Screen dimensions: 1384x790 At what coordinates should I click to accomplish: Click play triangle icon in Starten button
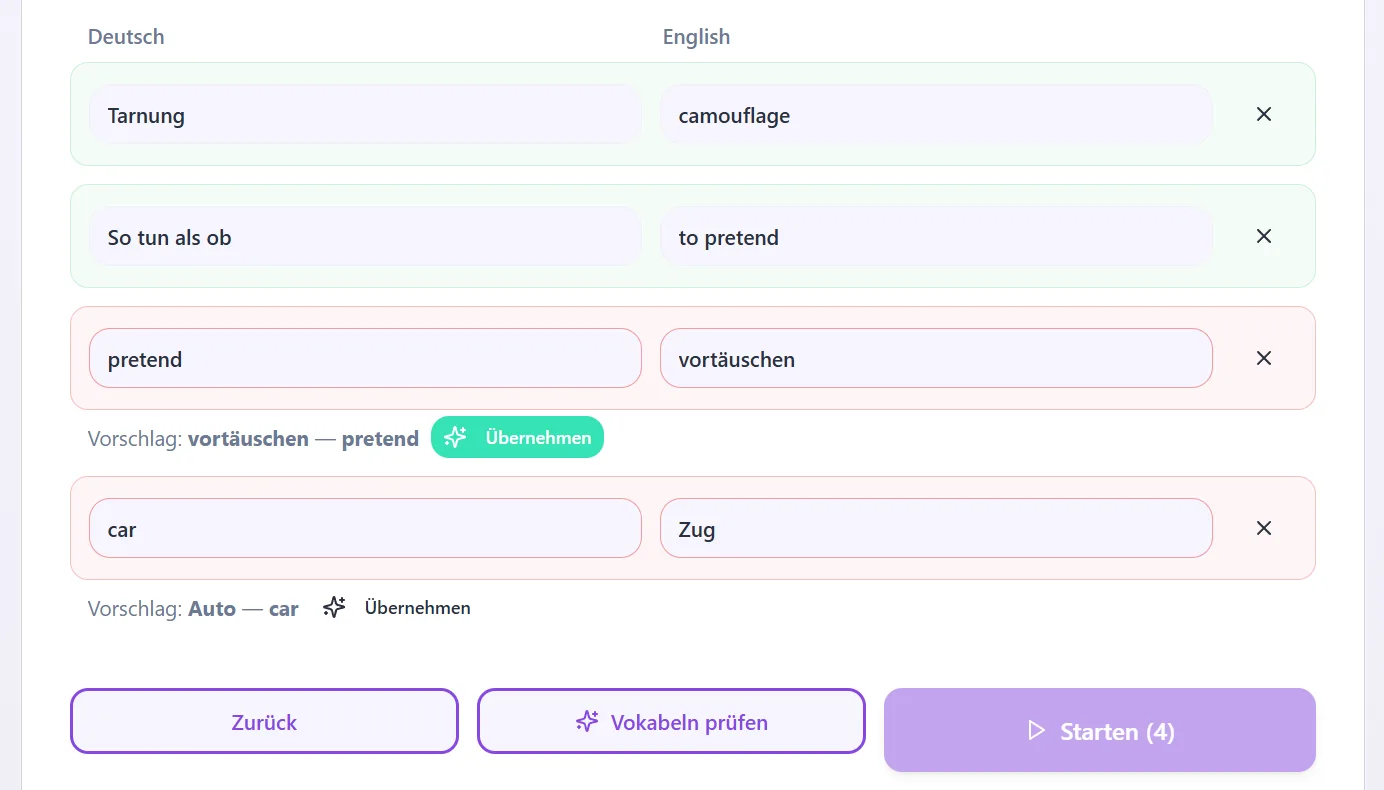(x=1036, y=731)
